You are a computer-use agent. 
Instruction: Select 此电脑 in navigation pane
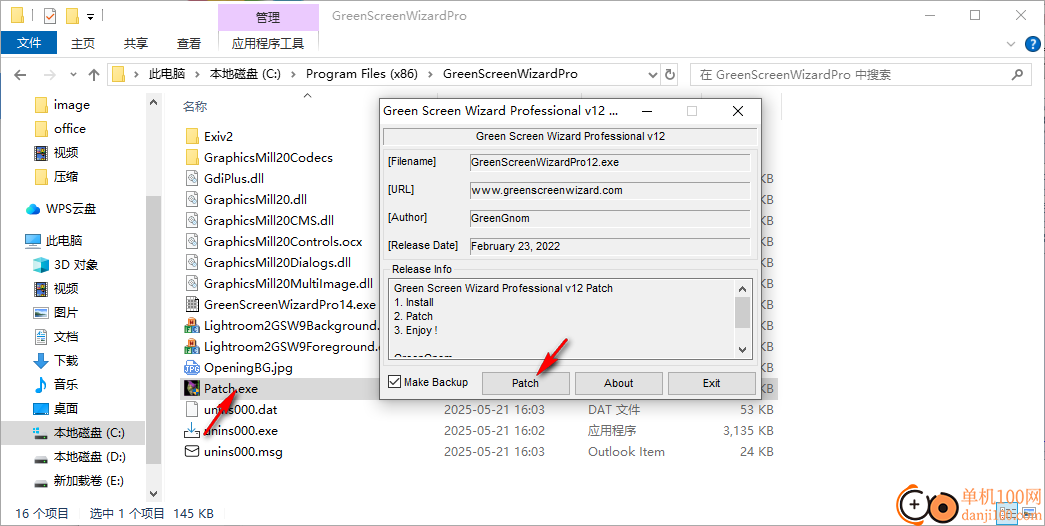pyautogui.click(x=64, y=241)
